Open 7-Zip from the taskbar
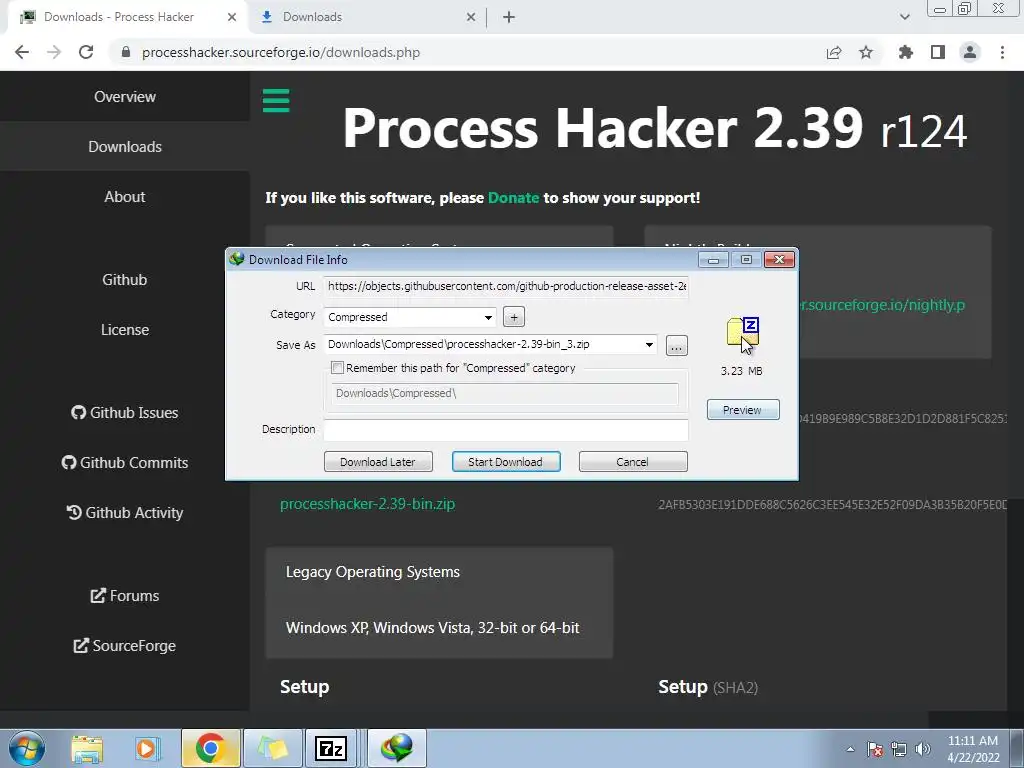The height and width of the screenshot is (768, 1024). coord(331,748)
